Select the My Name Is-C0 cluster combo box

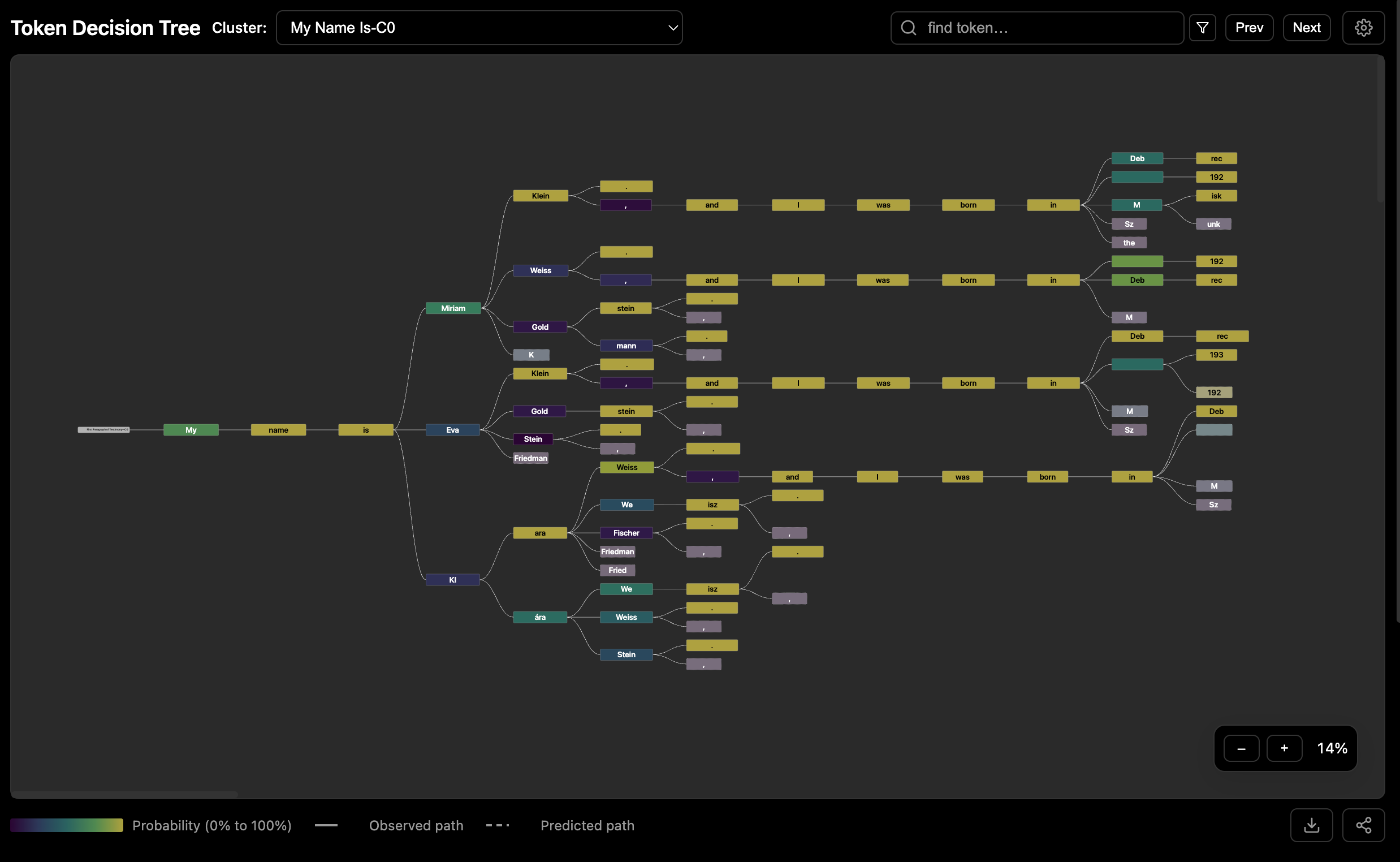click(x=478, y=28)
